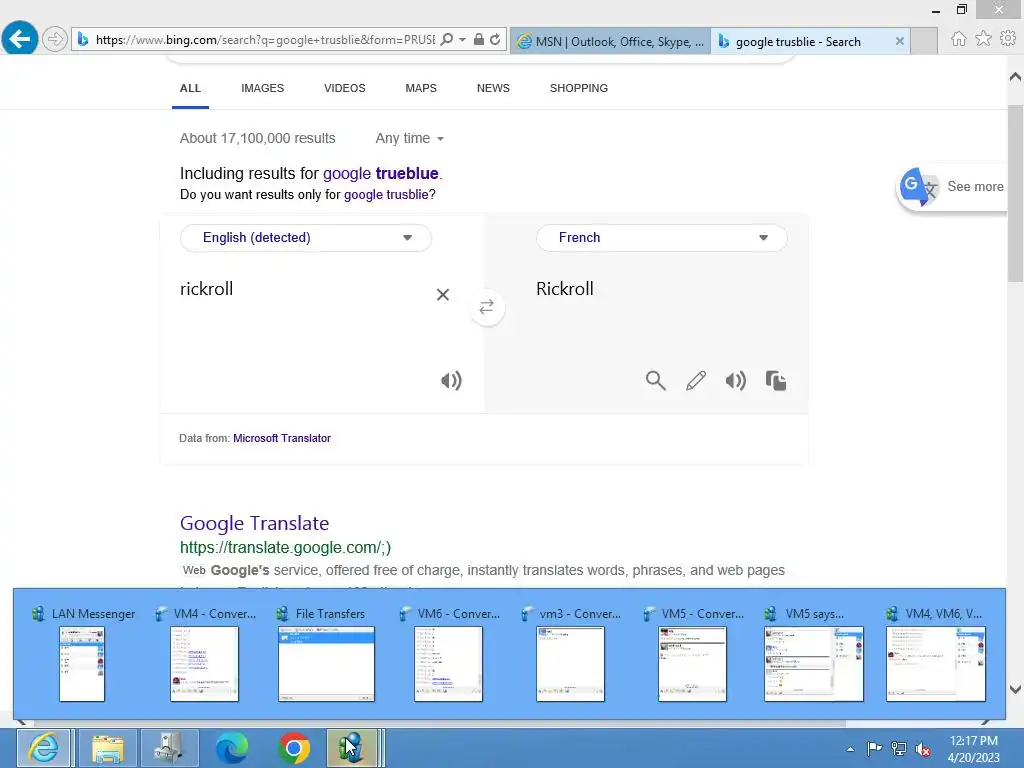The image size is (1024, 768).
Task: Play audio of the source text rickroll
Action: pos(451,380)
